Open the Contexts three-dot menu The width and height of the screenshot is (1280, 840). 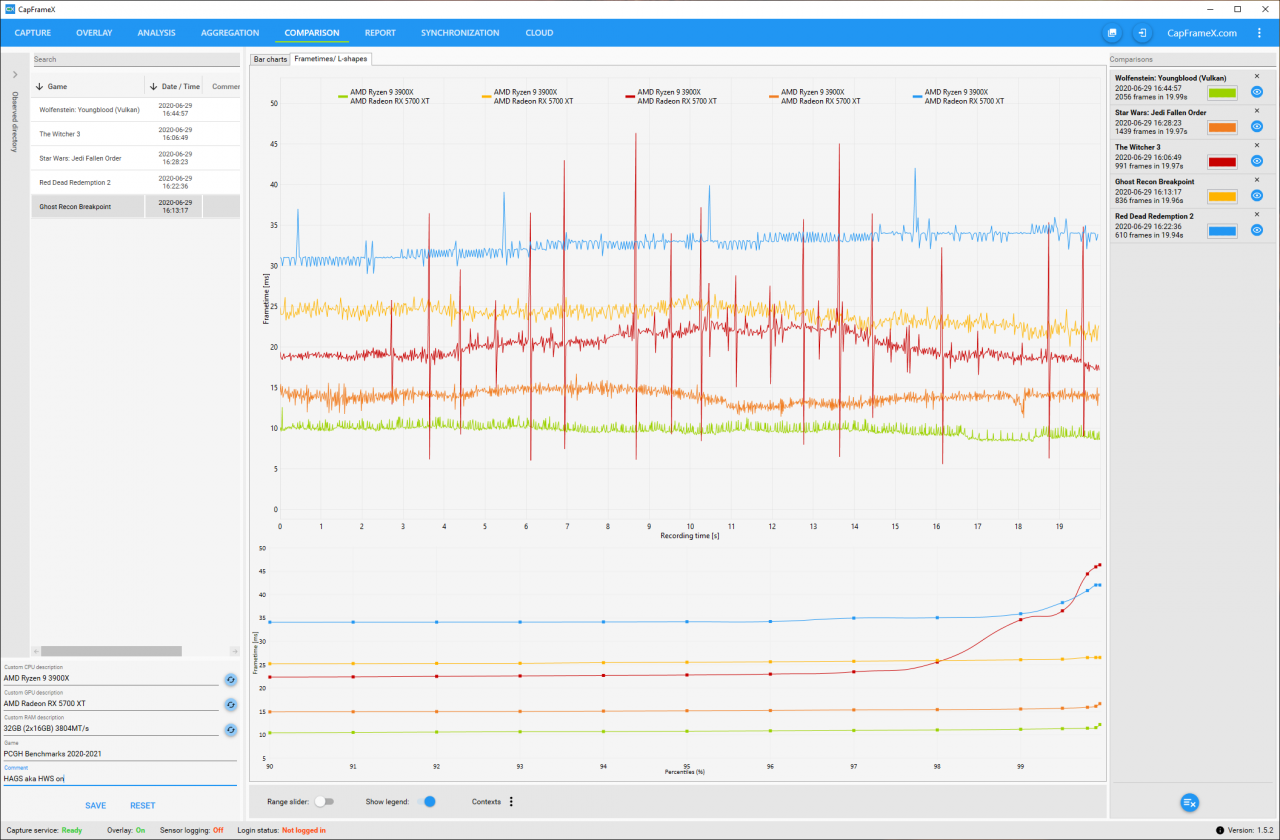click(x=511, y=802)
